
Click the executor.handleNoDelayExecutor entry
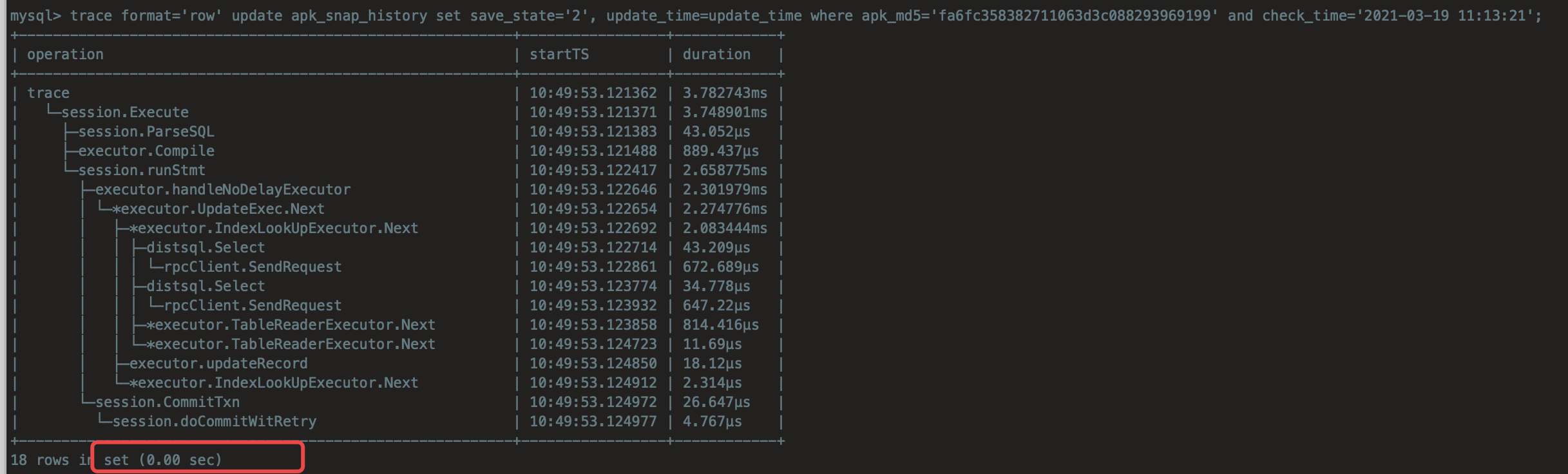[x=223, y=190]
